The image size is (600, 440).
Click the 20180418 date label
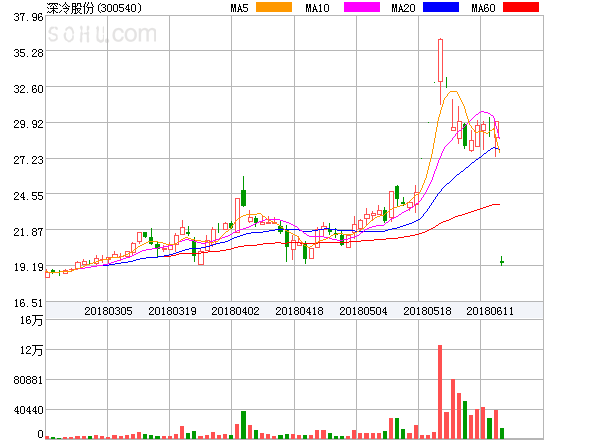[299, 311]
